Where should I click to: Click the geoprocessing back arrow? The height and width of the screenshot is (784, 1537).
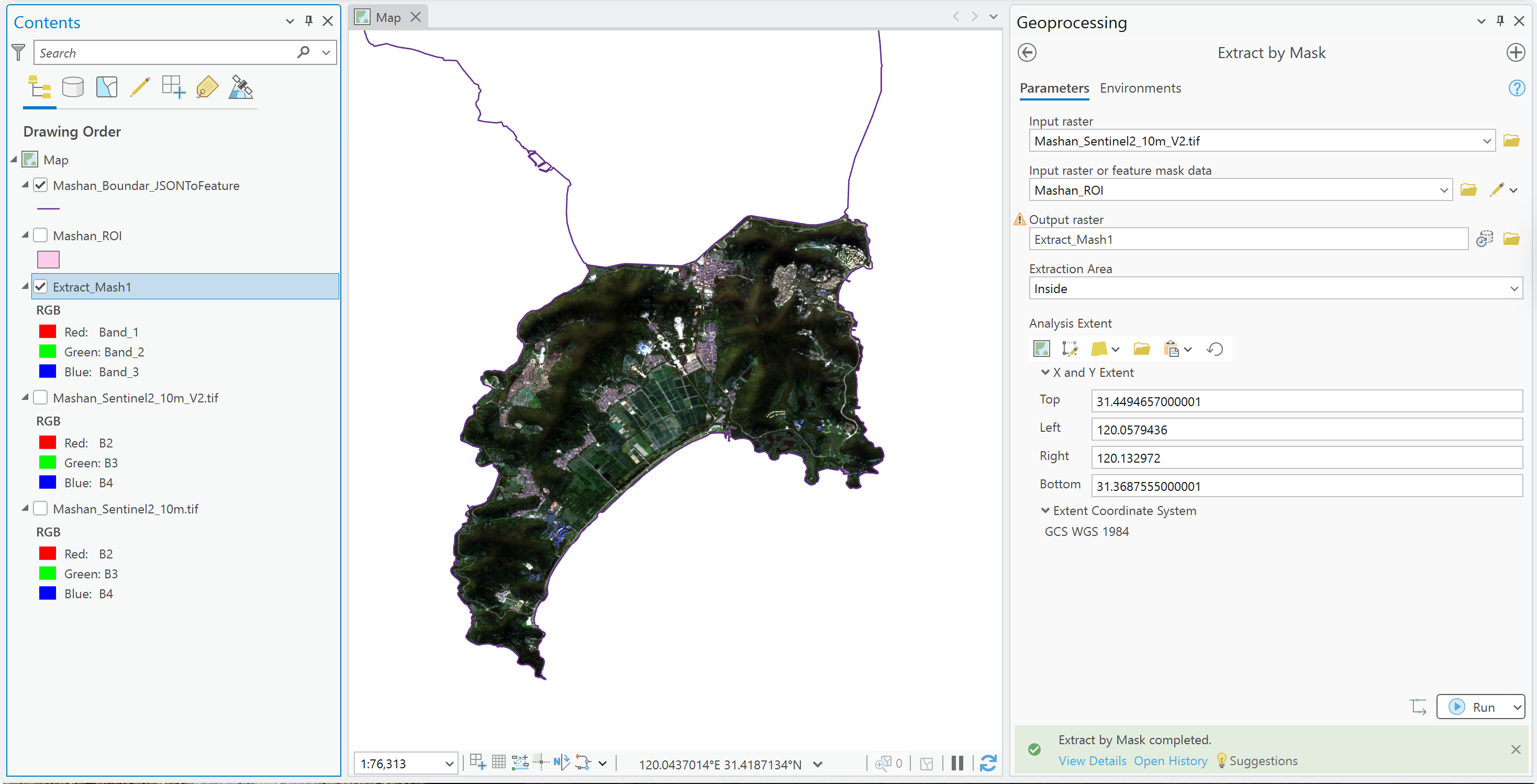pyautogui.click(x=1027, y=52)
